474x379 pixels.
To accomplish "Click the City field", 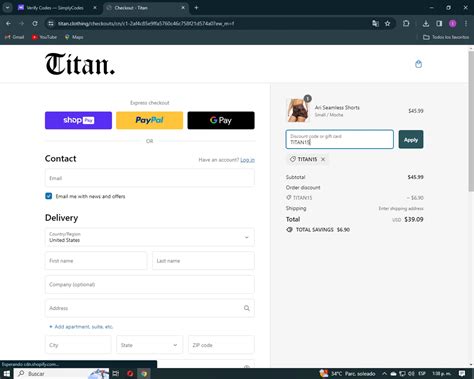I will point(78,345).
